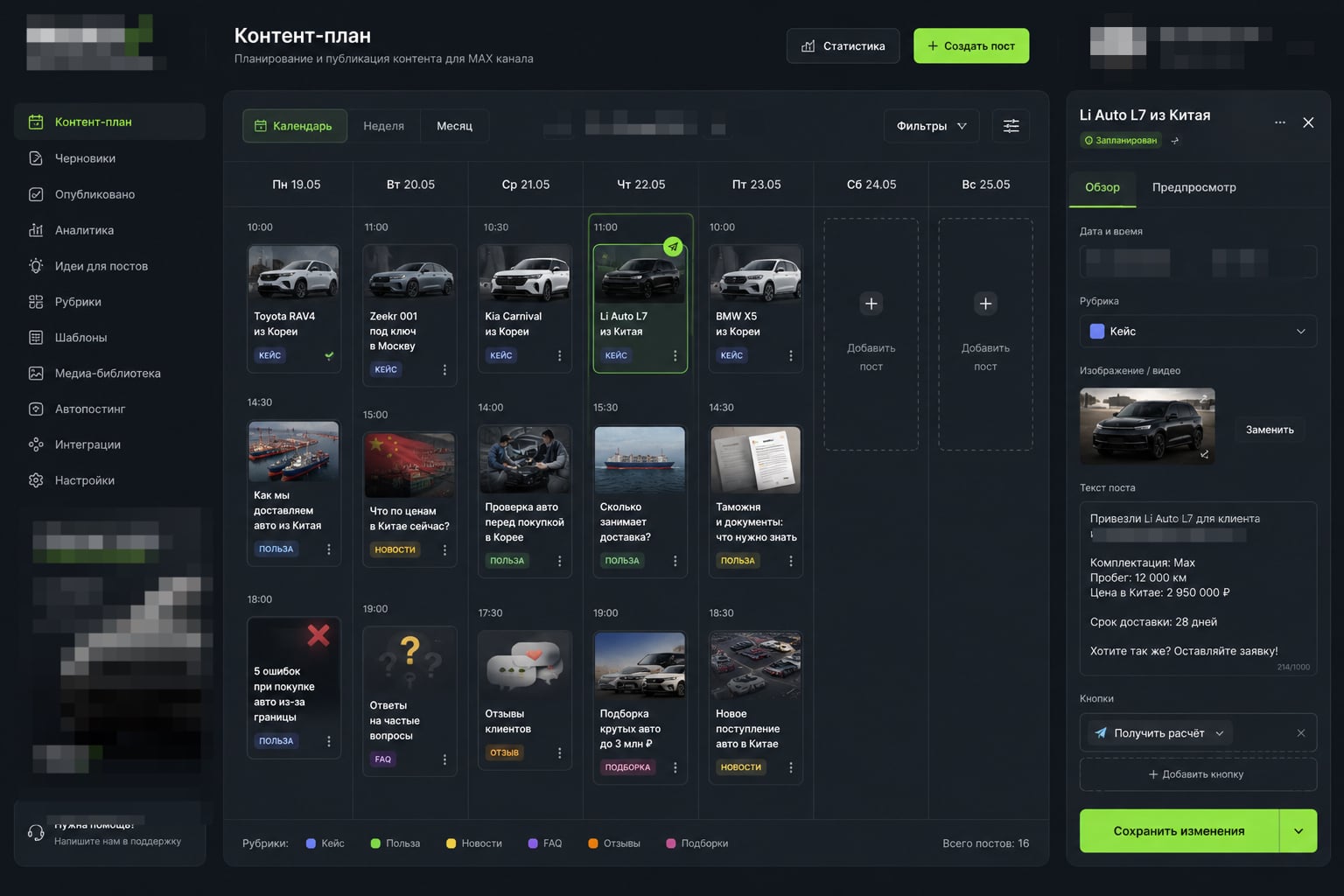Click three-dots menu on Zeekr 001 post
The height and width of the screenshot is (896, 1344).
point(444,370)
